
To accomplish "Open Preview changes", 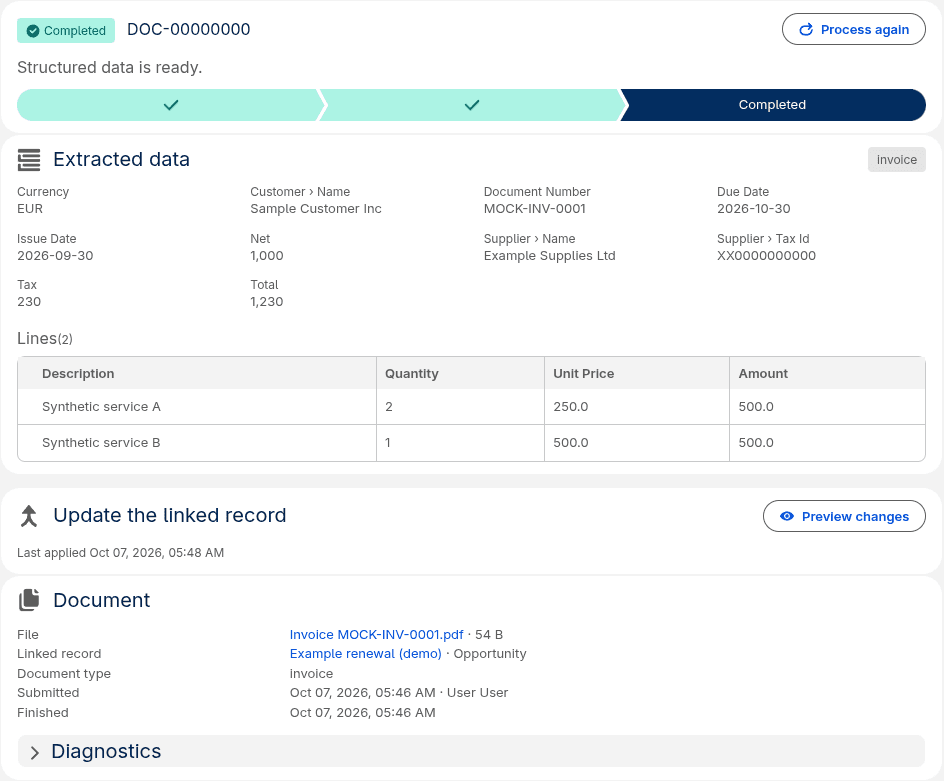I will point(844,516).
